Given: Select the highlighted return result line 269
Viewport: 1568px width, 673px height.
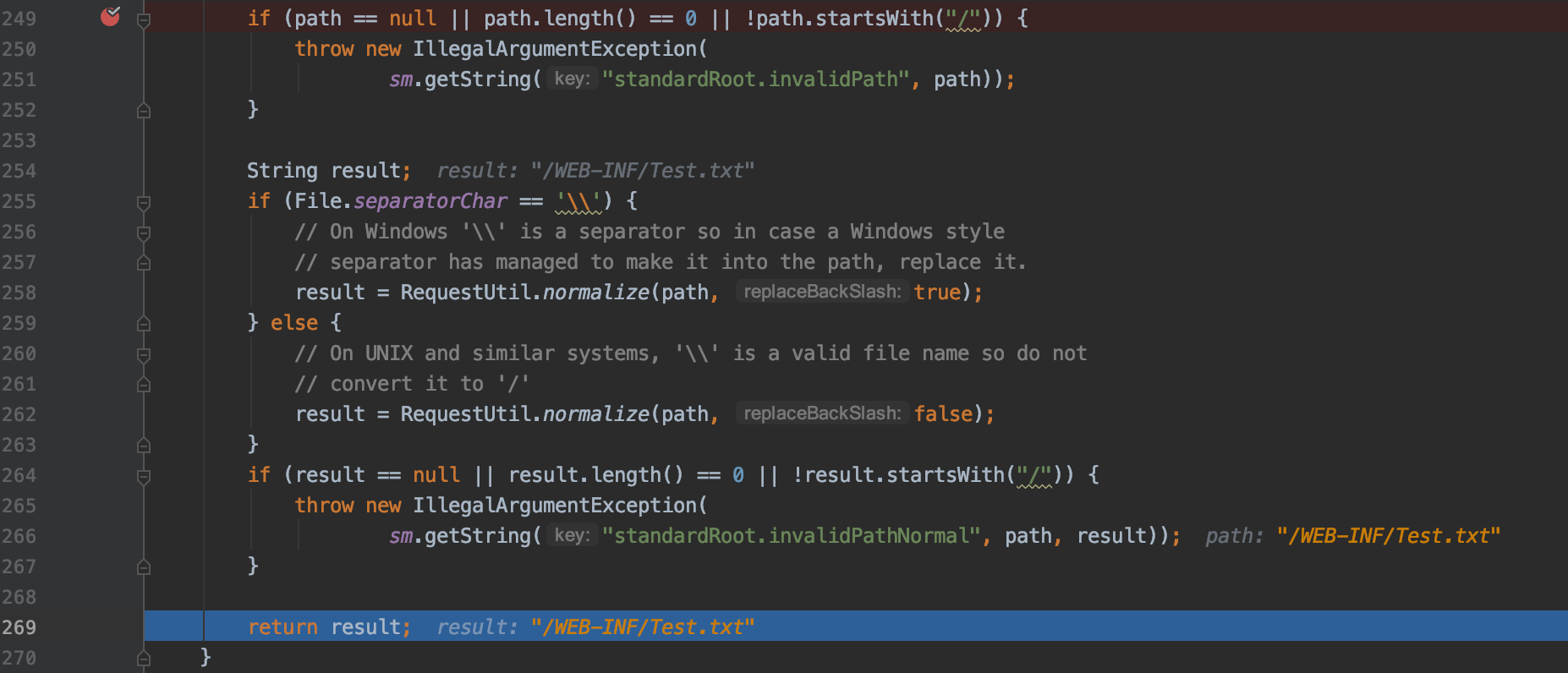Looking at the screenshot, I should pyautogui.click(x=856, y=626).
